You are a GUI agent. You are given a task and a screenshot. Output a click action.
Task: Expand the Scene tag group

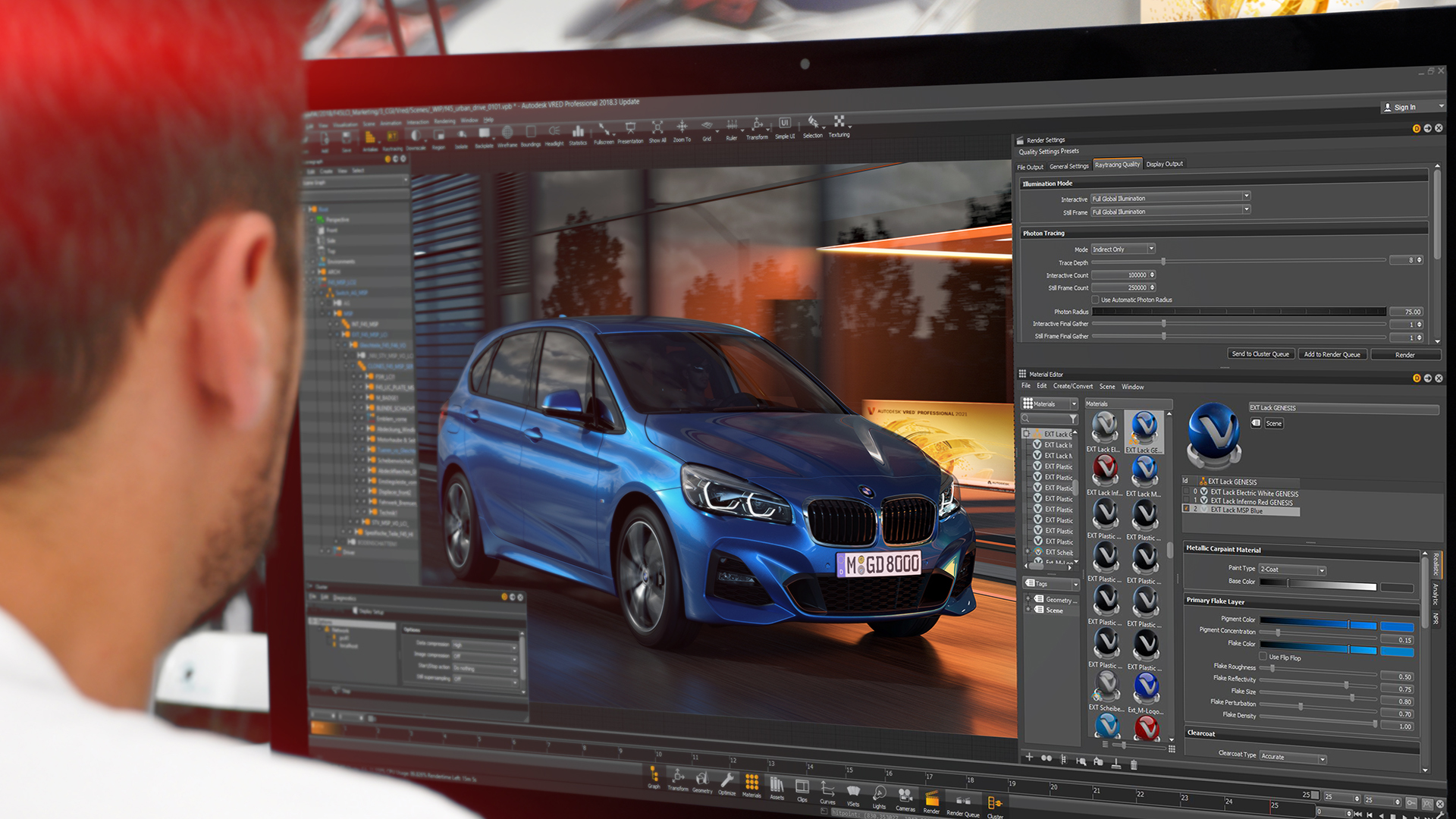pyautogui.click(x=1028, y=610)
